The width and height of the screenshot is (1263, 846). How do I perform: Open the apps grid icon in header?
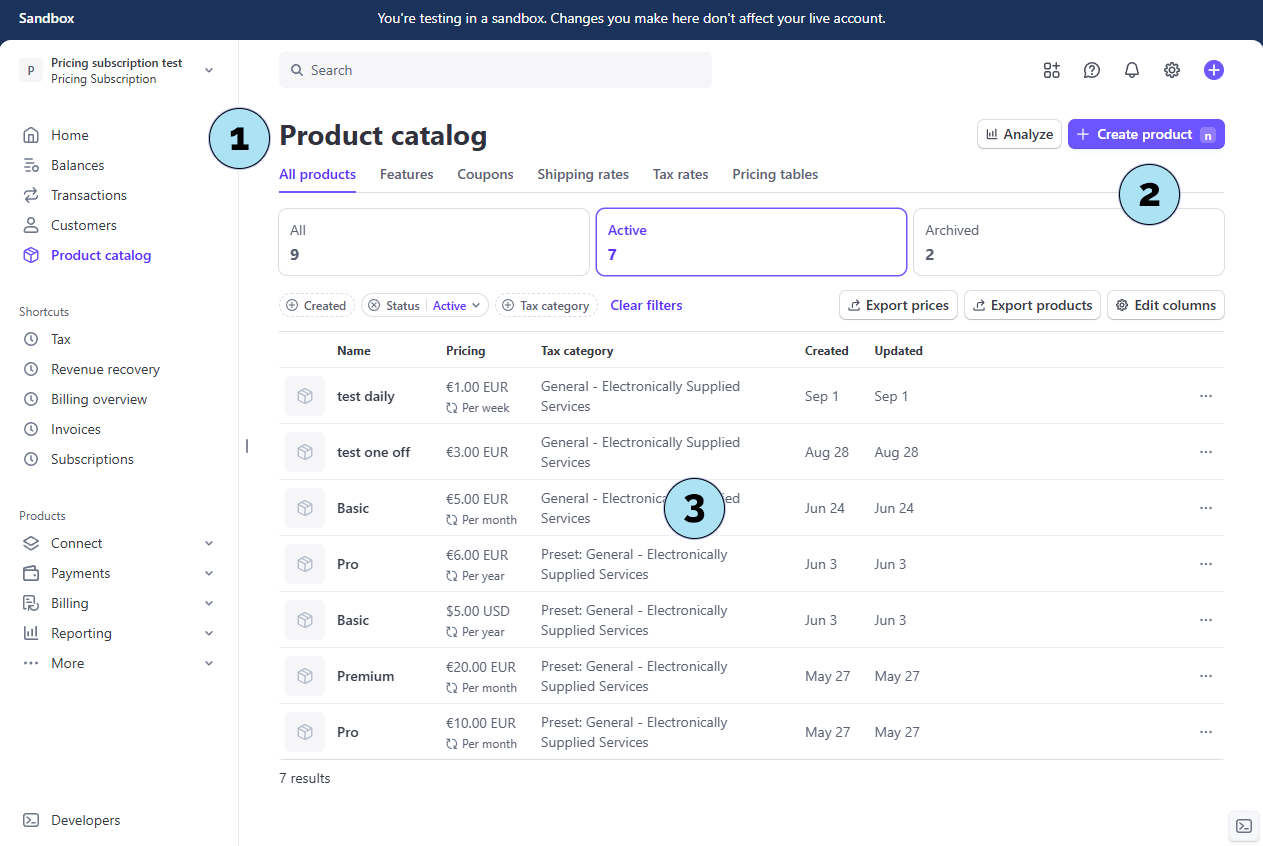coord(1051,70)
